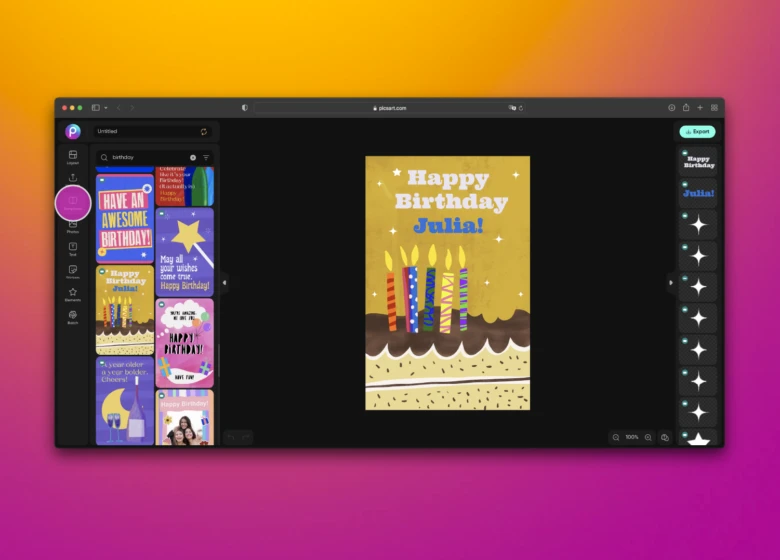Open the Layout tool in sidebar
Screen dimensions: 780x560
click(73, 156)
